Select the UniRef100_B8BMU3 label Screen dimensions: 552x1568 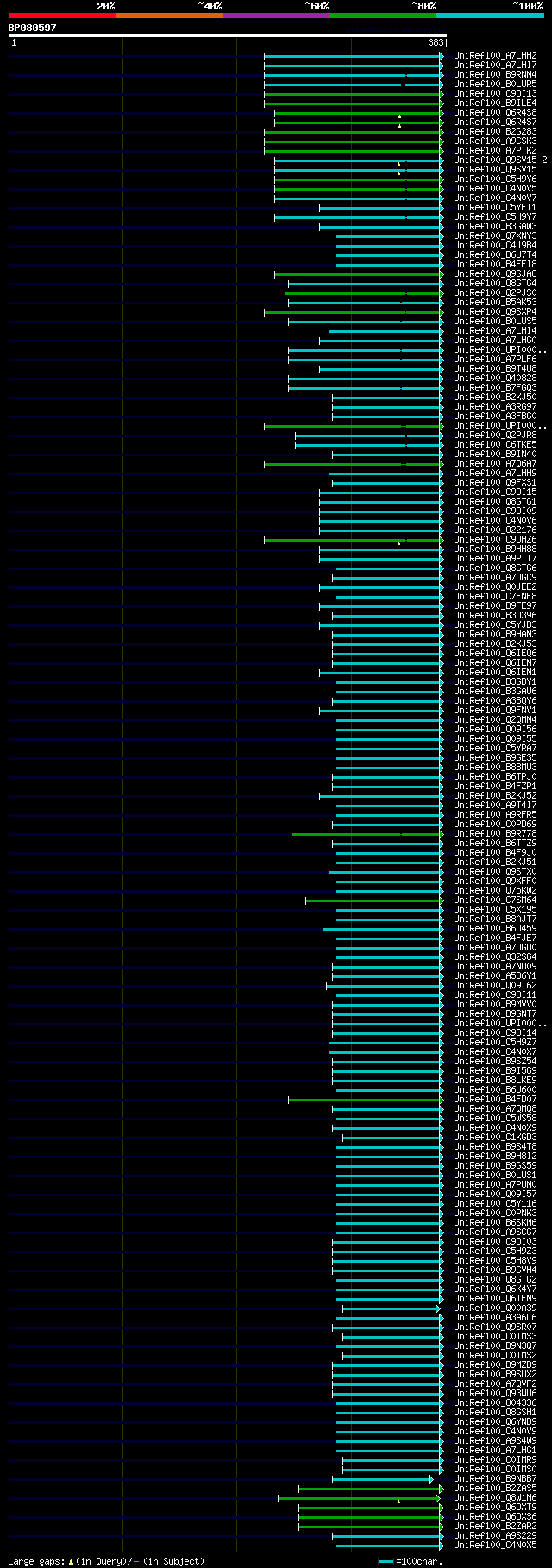coord(495,768)
